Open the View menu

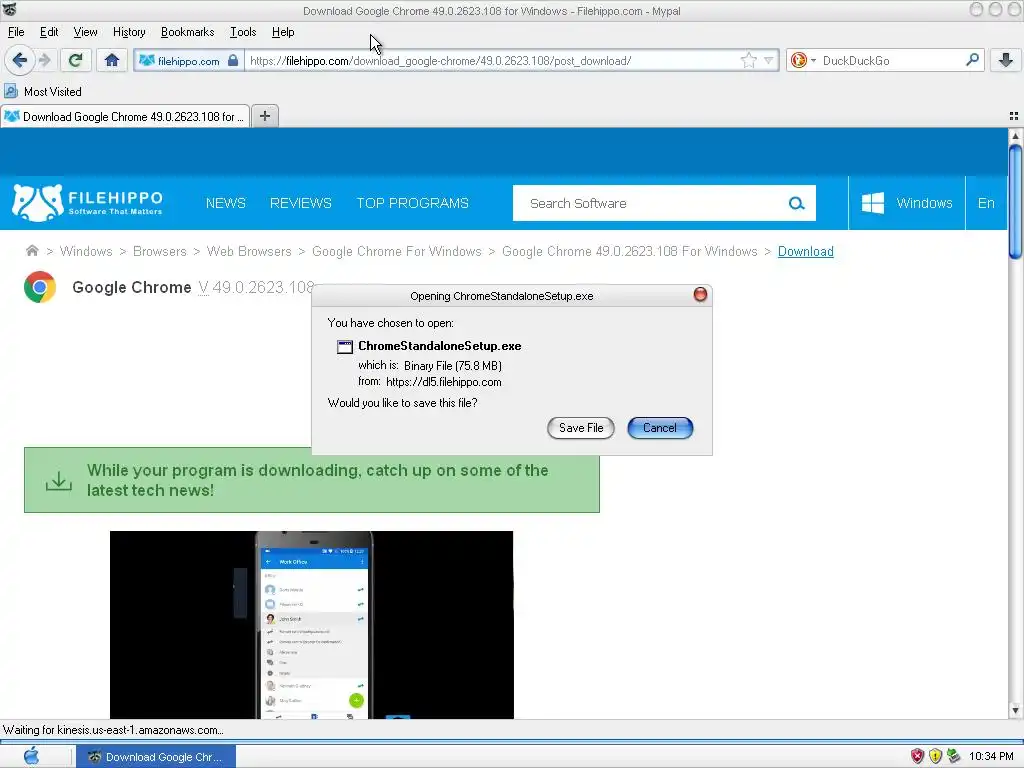85,32
